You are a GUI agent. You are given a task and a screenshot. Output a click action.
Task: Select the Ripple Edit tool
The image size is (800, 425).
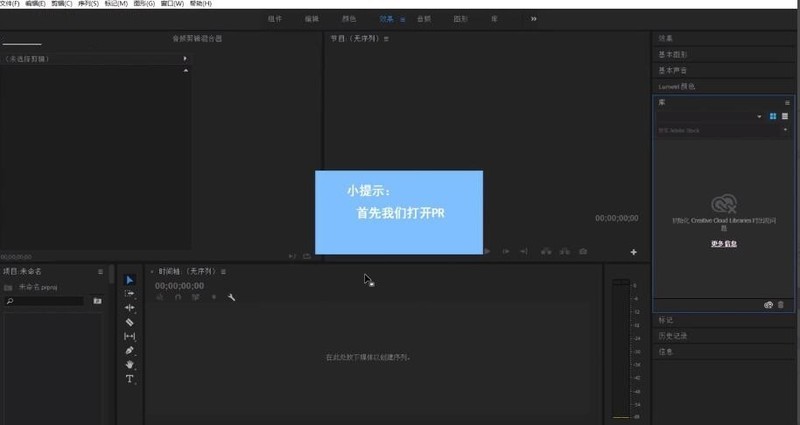click(x=129, y=308)
